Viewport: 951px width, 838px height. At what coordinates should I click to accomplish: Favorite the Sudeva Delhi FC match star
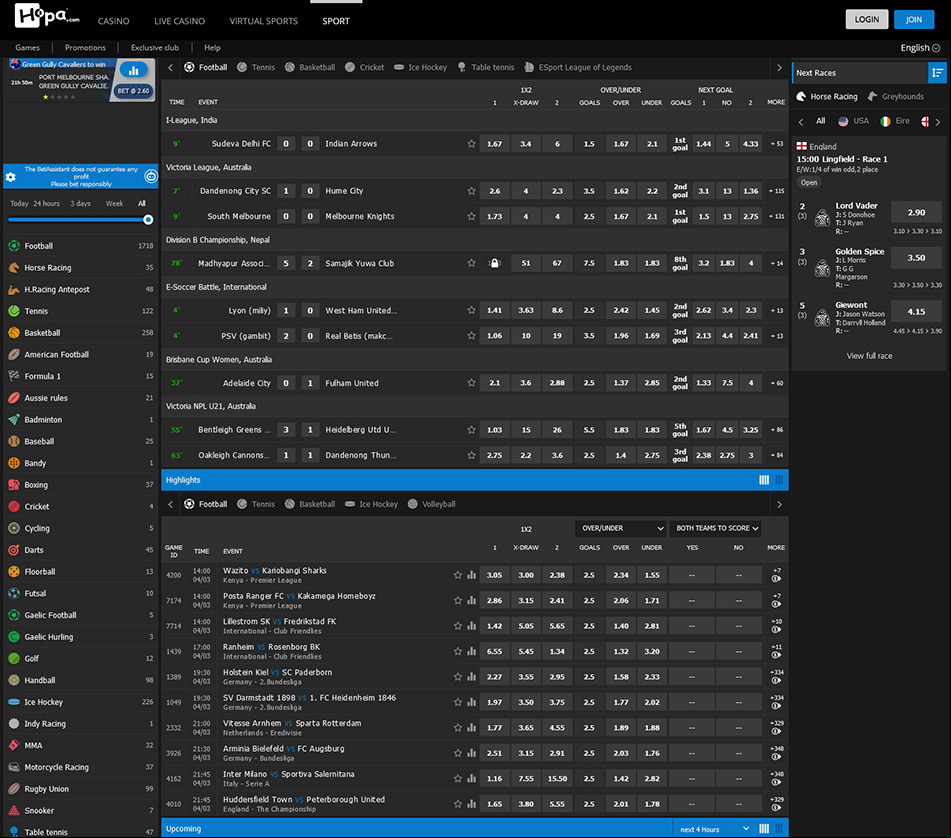[x=471, y=144]
